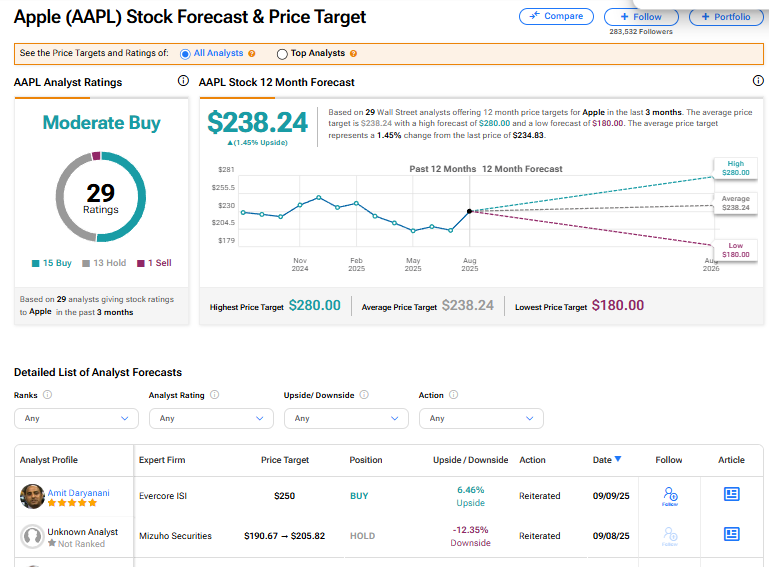Open Evercore ISI article icon
The width and height of the screenshot is (769, 567).
tap(732, 494)
